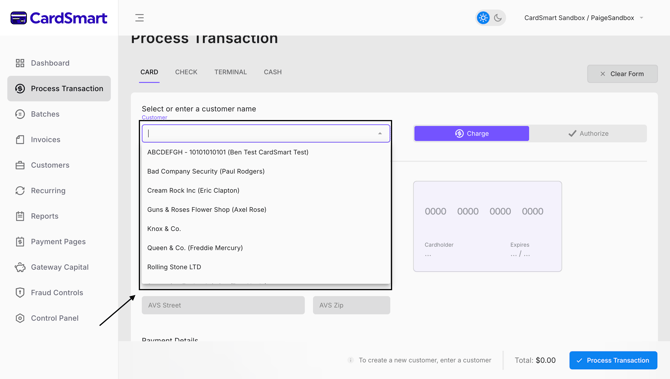Click the Dashboard grid icon
This screenshot has height=379, width=670.
pyautogui.click(x=20, y=63)
